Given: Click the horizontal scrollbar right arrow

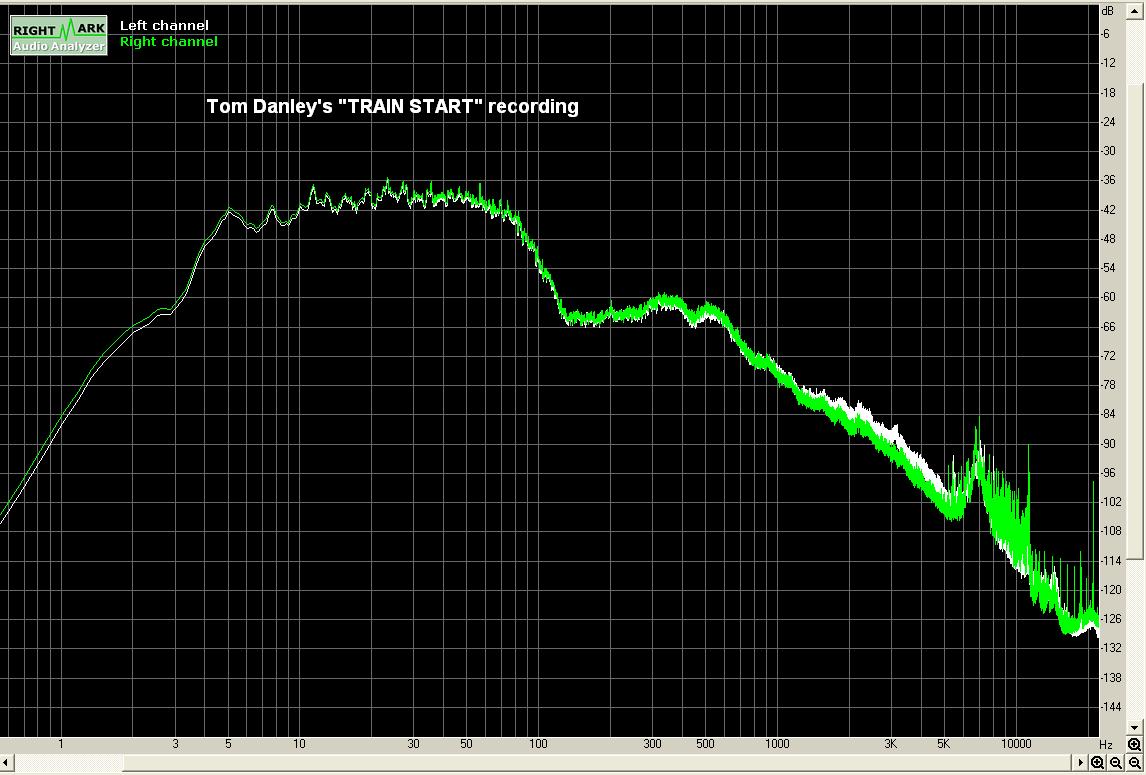Looking at the screenshot, I should click(x=1080, y=763).
